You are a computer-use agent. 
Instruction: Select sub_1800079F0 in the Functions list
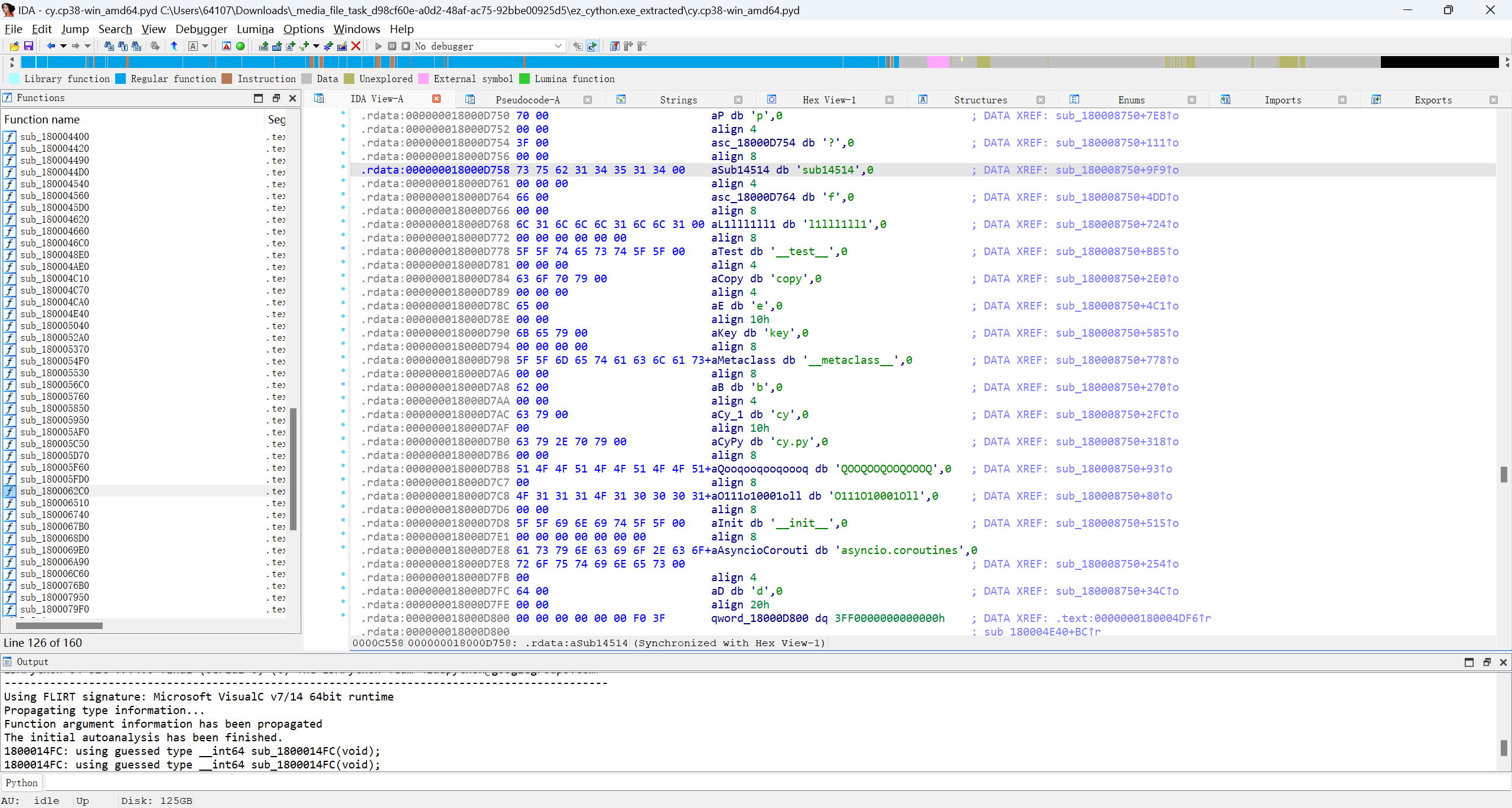point(54,609)
